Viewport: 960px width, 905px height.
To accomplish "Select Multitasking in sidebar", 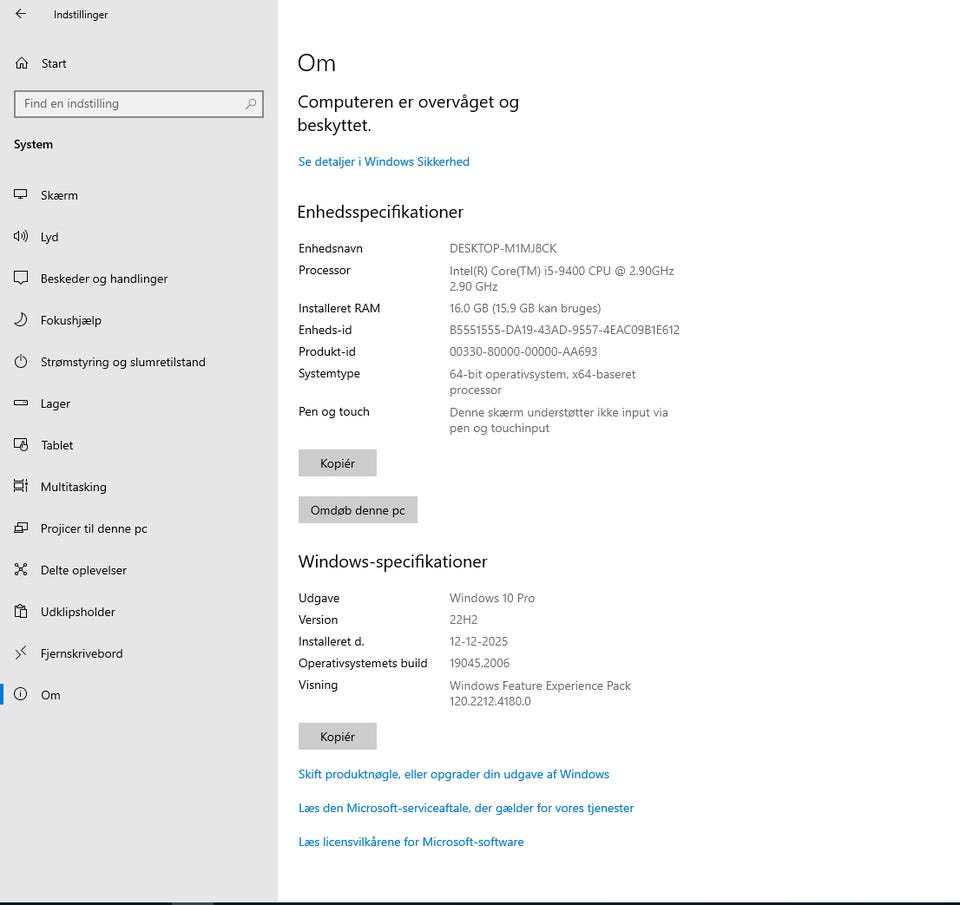I will click(138, 487).
